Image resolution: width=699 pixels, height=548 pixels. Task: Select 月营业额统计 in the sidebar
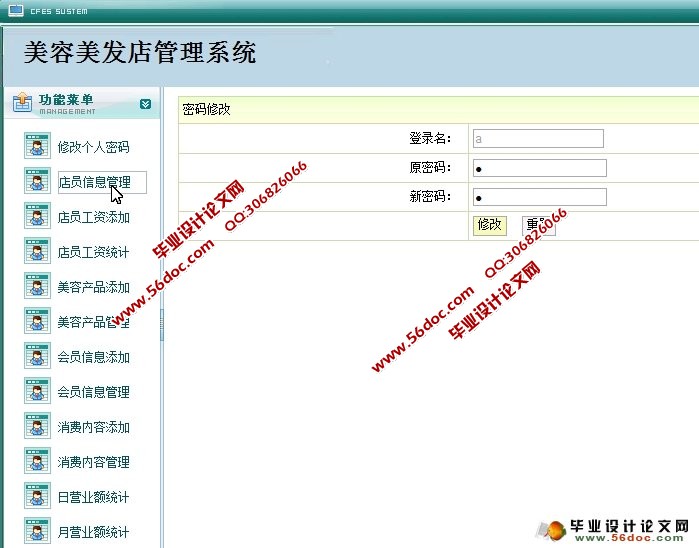(93, 532)
